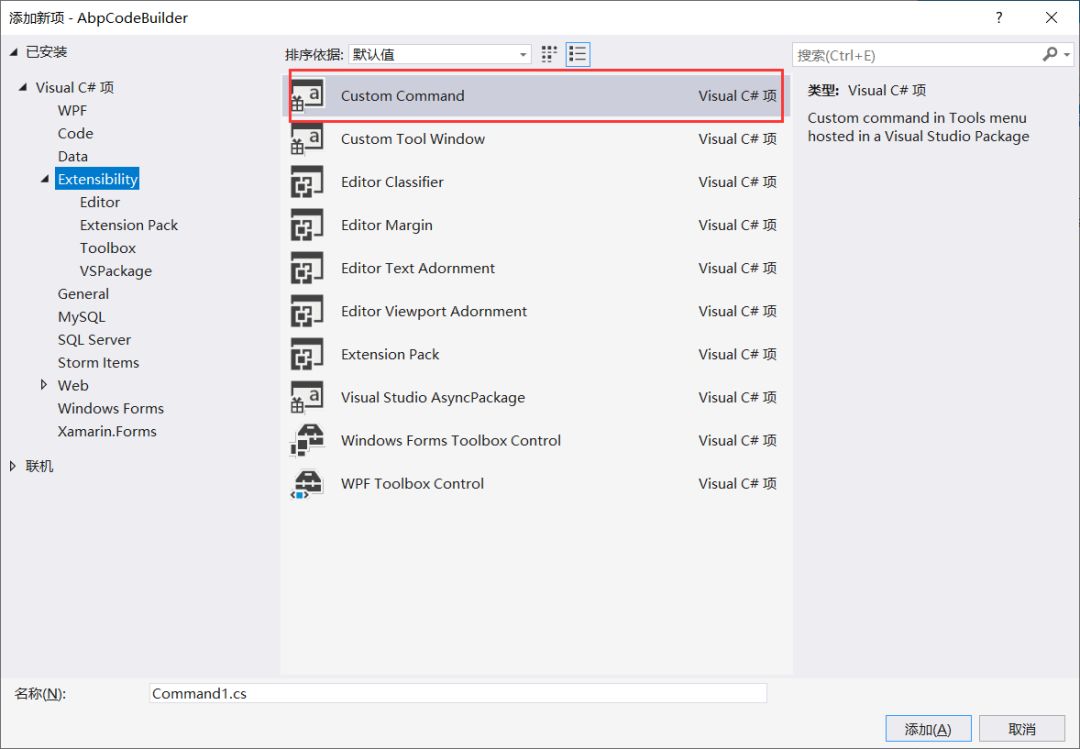Click the help question mark button

pos(999,18)
